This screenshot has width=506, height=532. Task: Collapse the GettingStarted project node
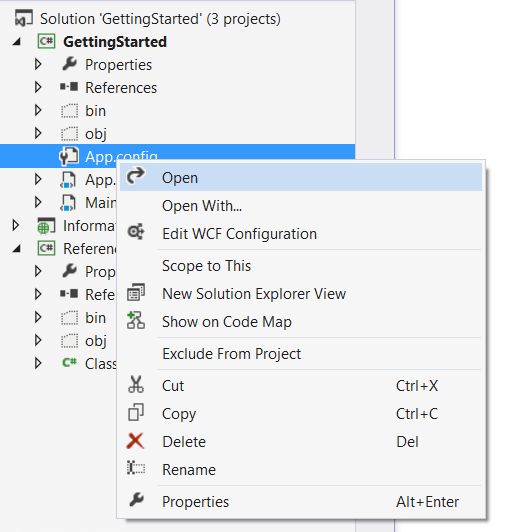tap(17, 42)
